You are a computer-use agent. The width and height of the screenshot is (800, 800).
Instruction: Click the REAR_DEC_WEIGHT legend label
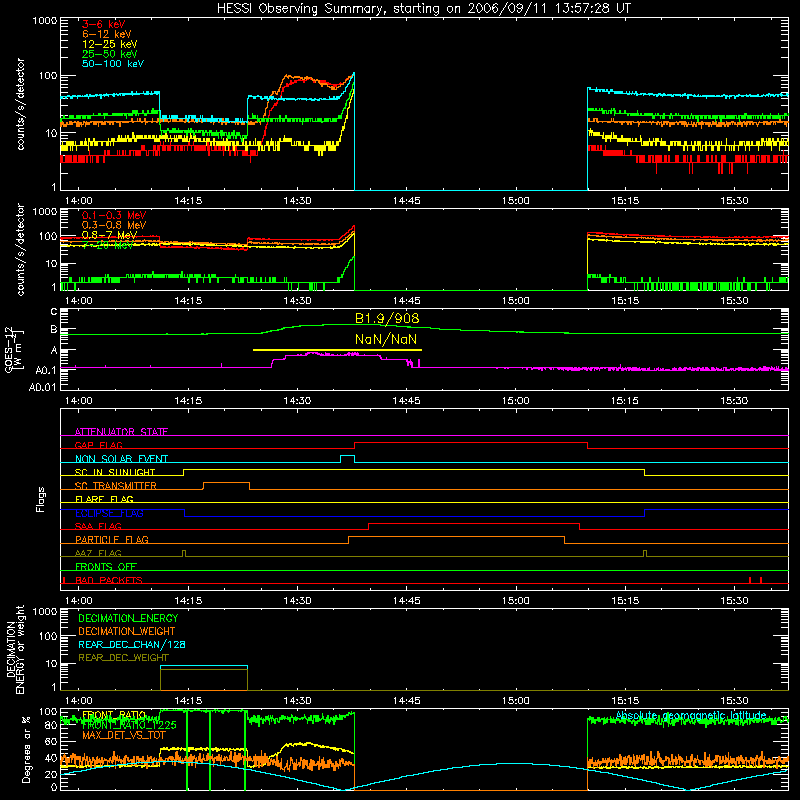[123, 658]
